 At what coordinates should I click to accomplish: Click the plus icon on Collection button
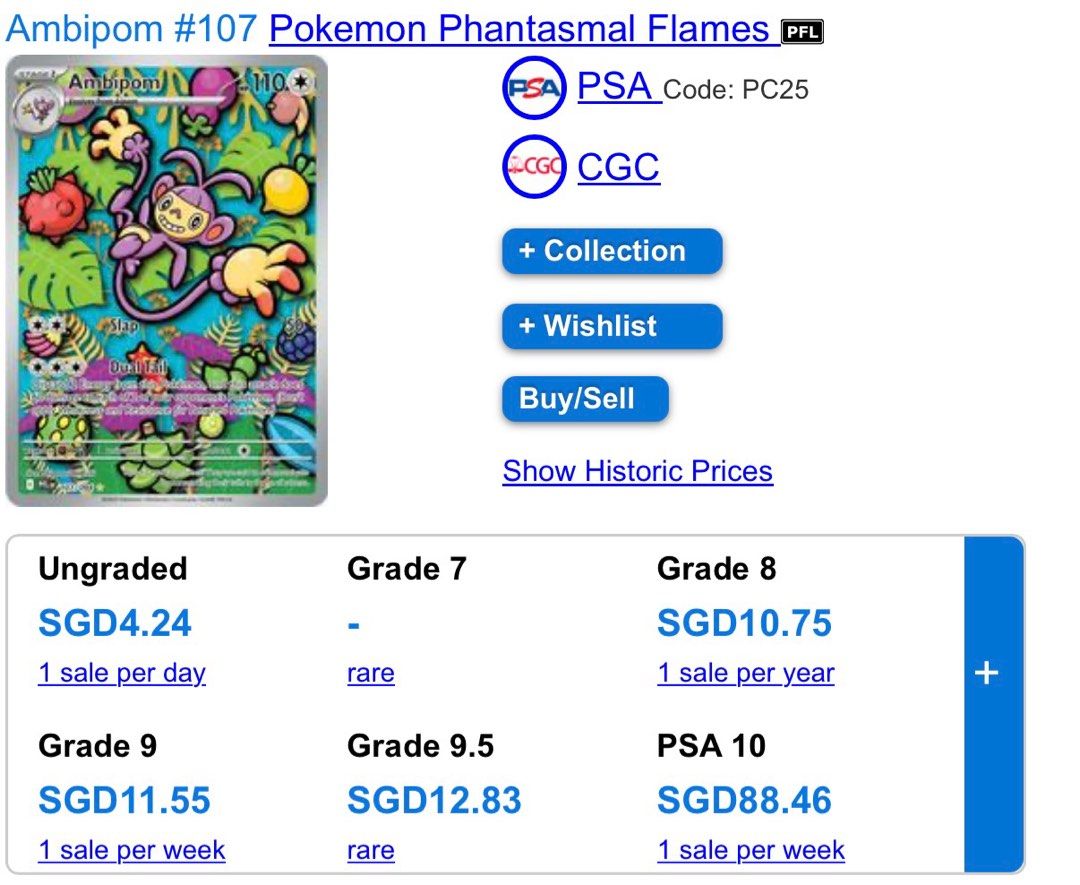(x=527, y=251)
